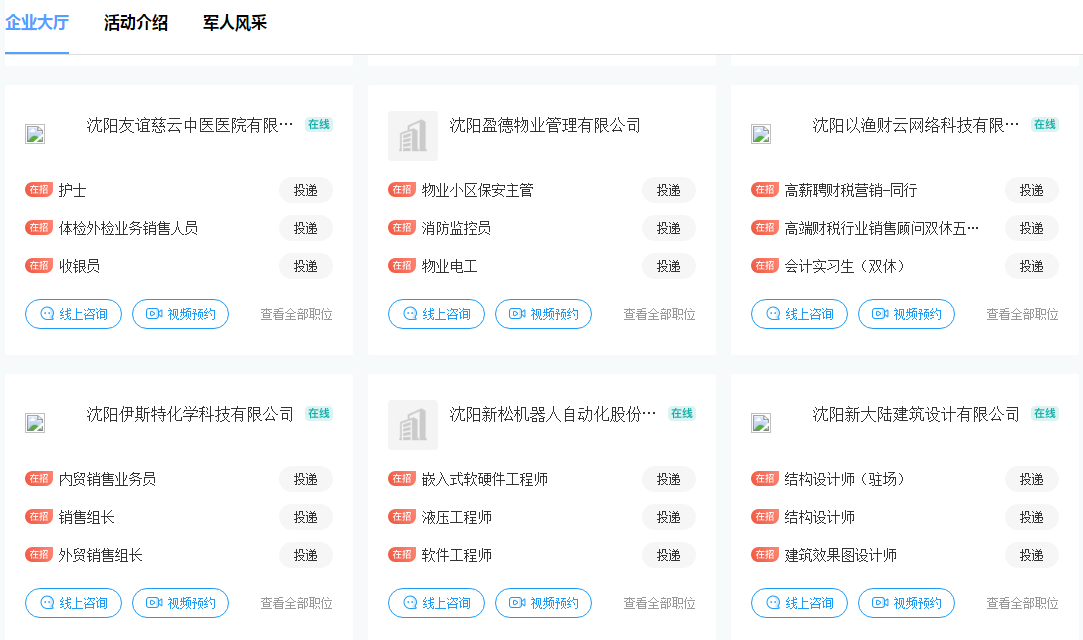Book 视频预约 with 沈阳新松机器人自动化
Screen dimensions: 1083x640
tap(544, 603)
